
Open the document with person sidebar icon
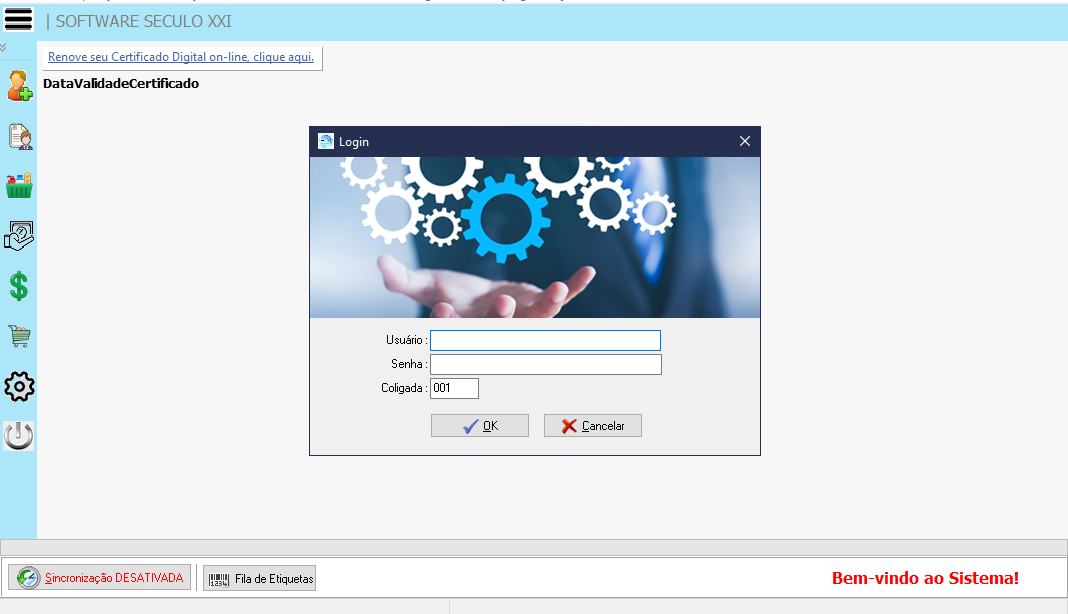coord(19,136)
